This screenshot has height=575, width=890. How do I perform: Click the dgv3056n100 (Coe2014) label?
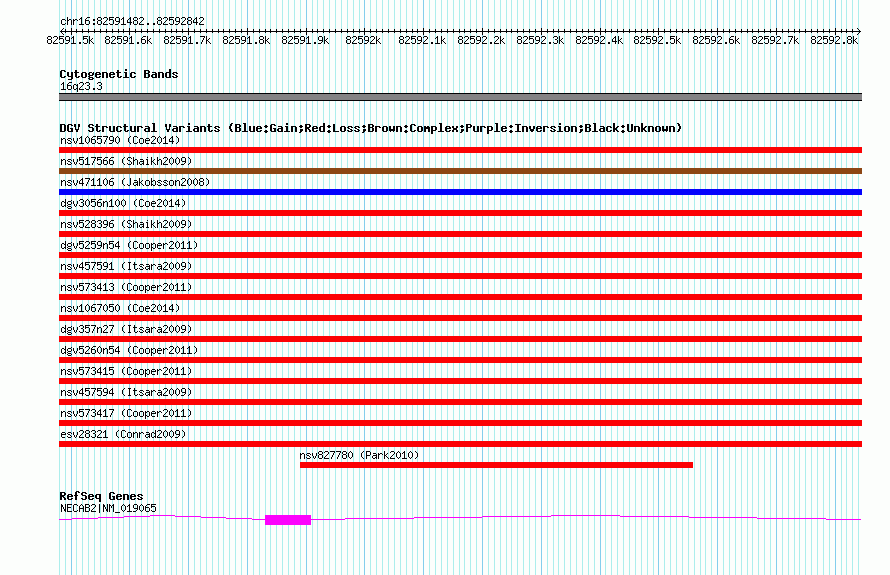[123, 203]
